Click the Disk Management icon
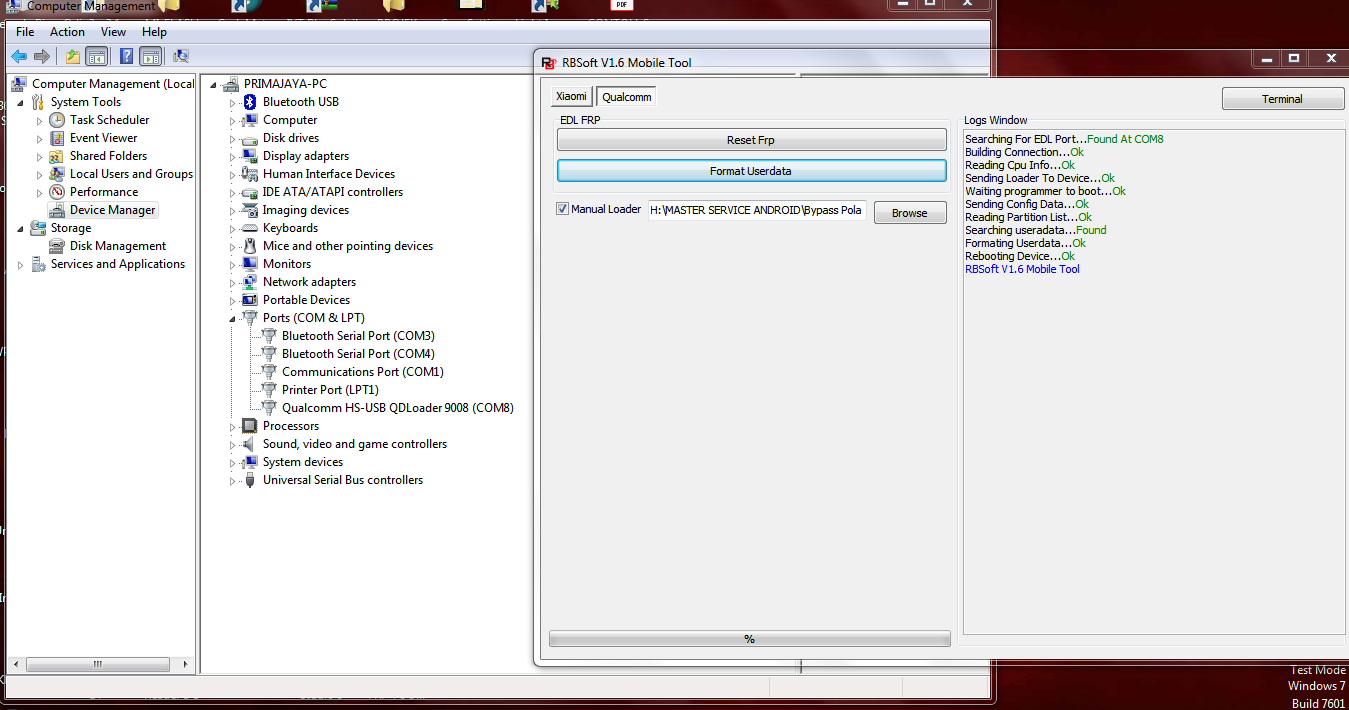The height and width of the screenshot is (710, 1349). click(57, 246)
